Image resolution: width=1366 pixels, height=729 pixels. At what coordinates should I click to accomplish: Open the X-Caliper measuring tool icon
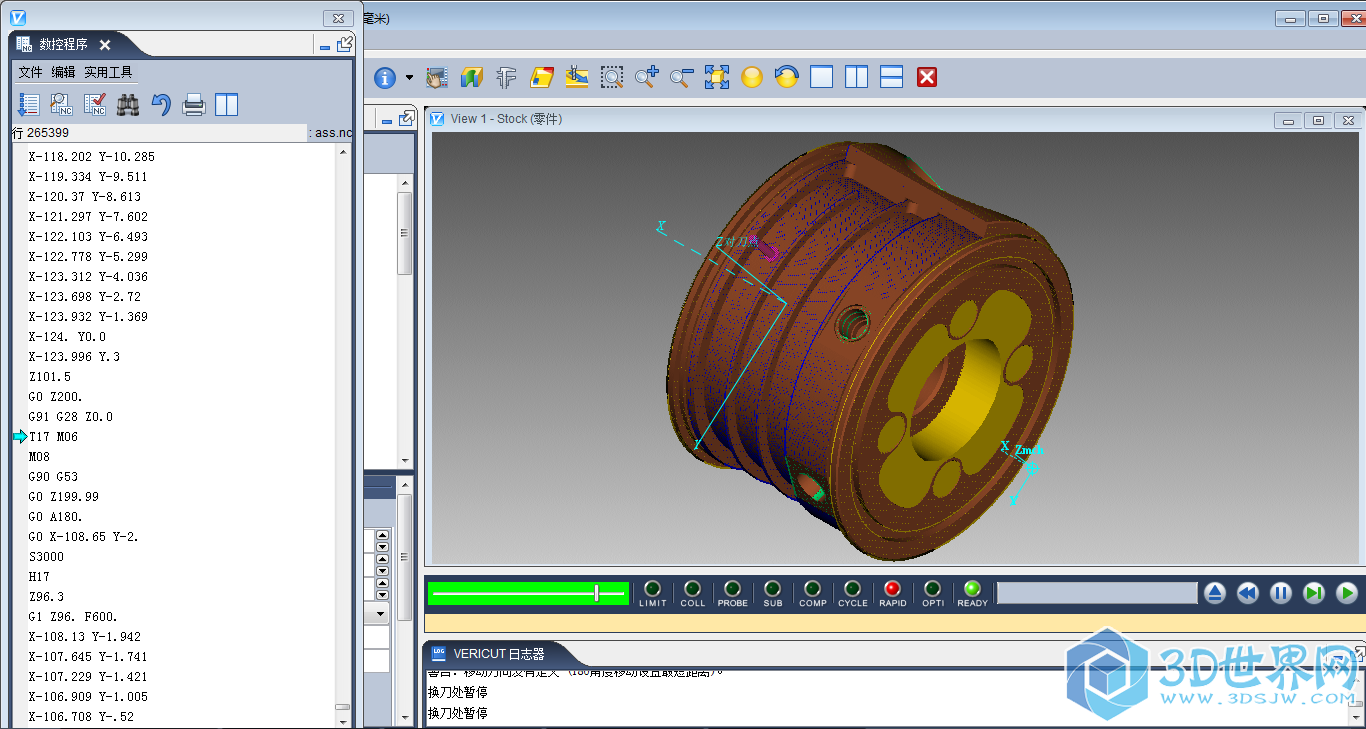(x=507, y=77)
